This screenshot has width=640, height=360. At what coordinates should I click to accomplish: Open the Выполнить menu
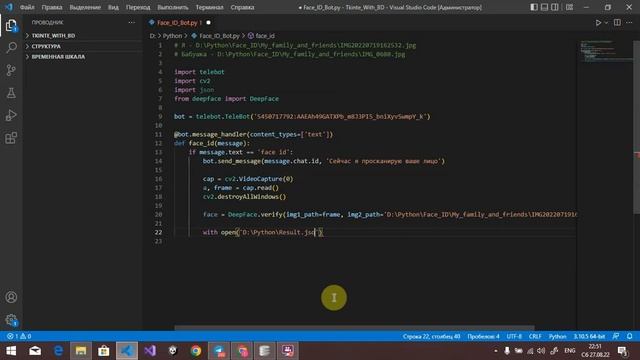click(173, 7)
